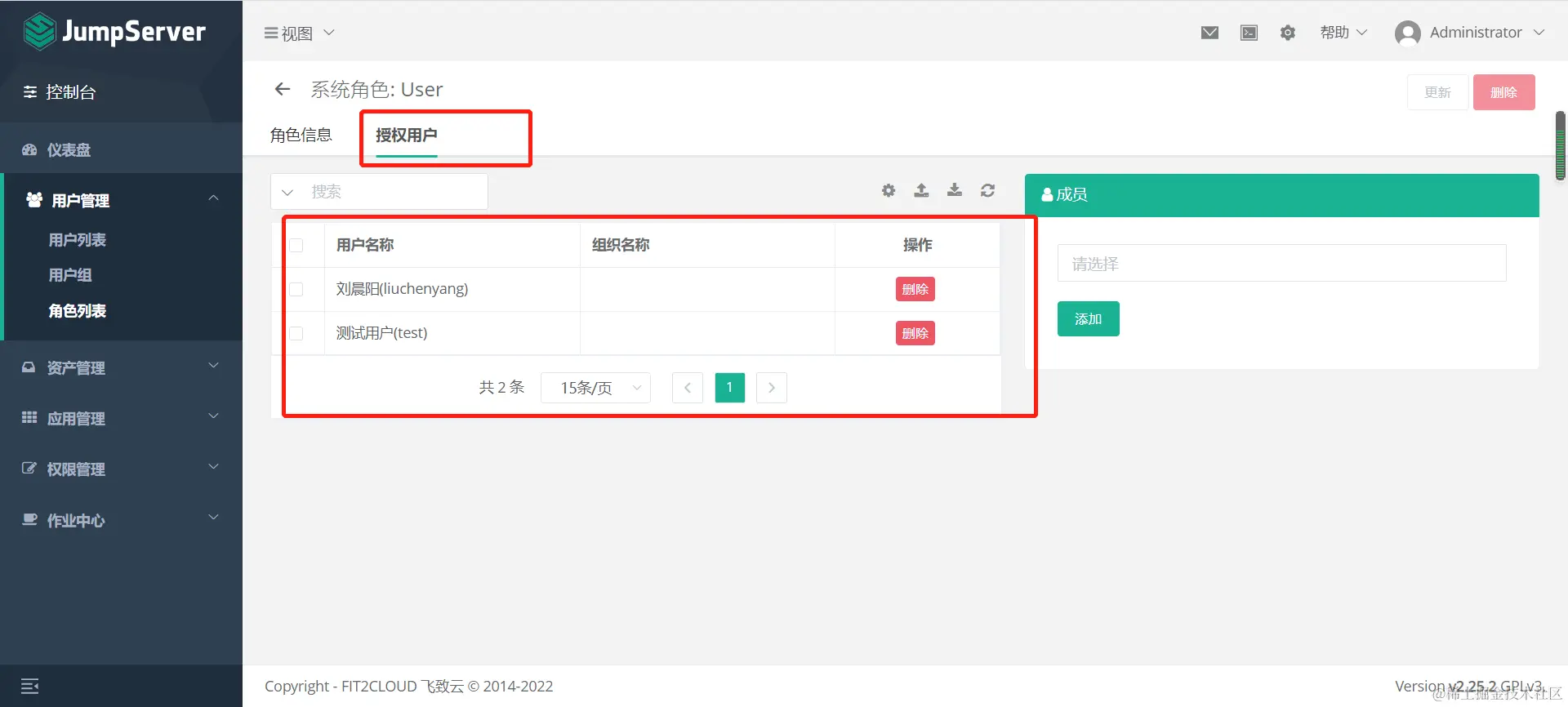Click the user management people icon

(34, 199)
